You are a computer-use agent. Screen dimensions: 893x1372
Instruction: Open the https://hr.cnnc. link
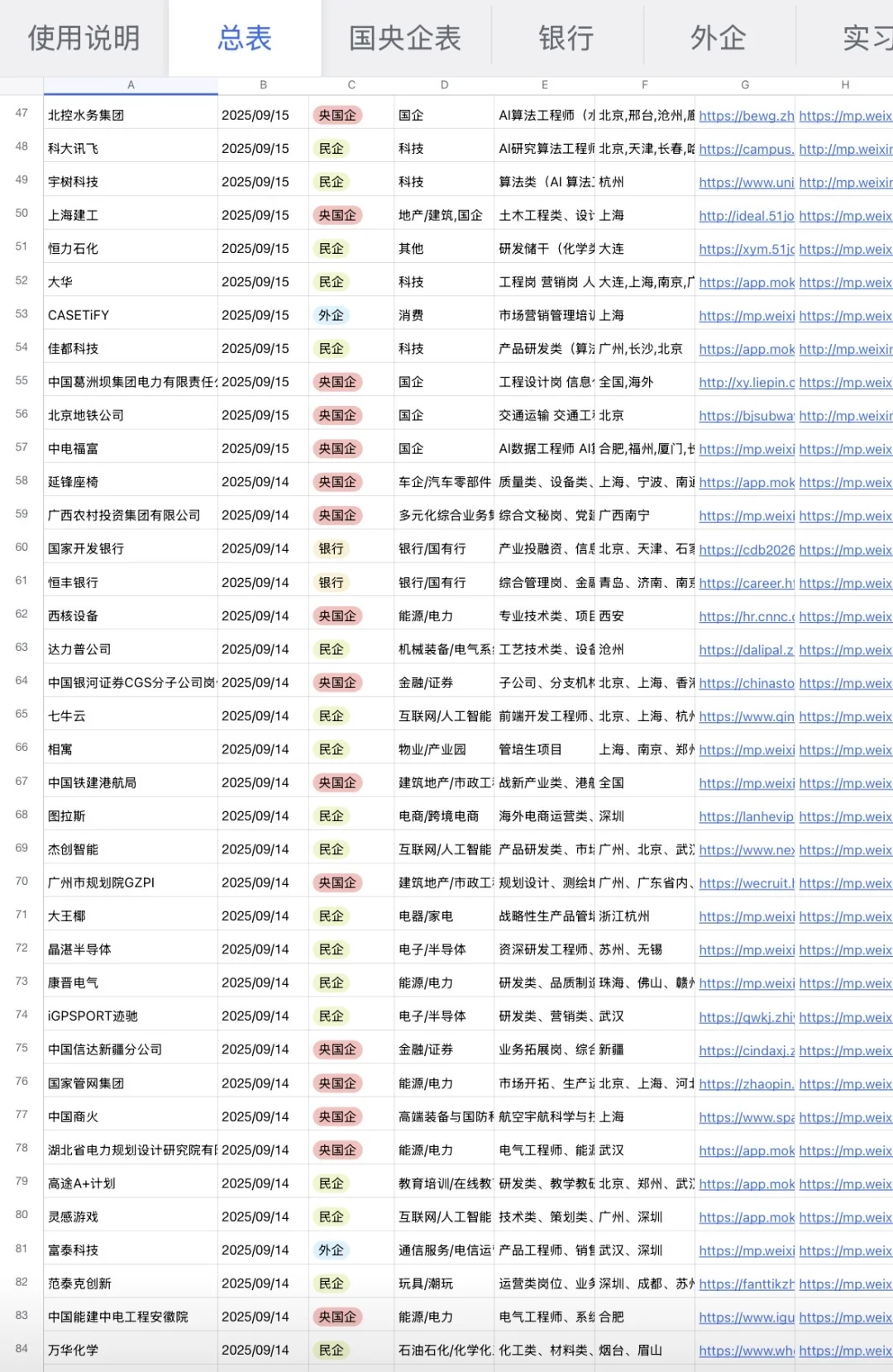[x=747, y=617]
